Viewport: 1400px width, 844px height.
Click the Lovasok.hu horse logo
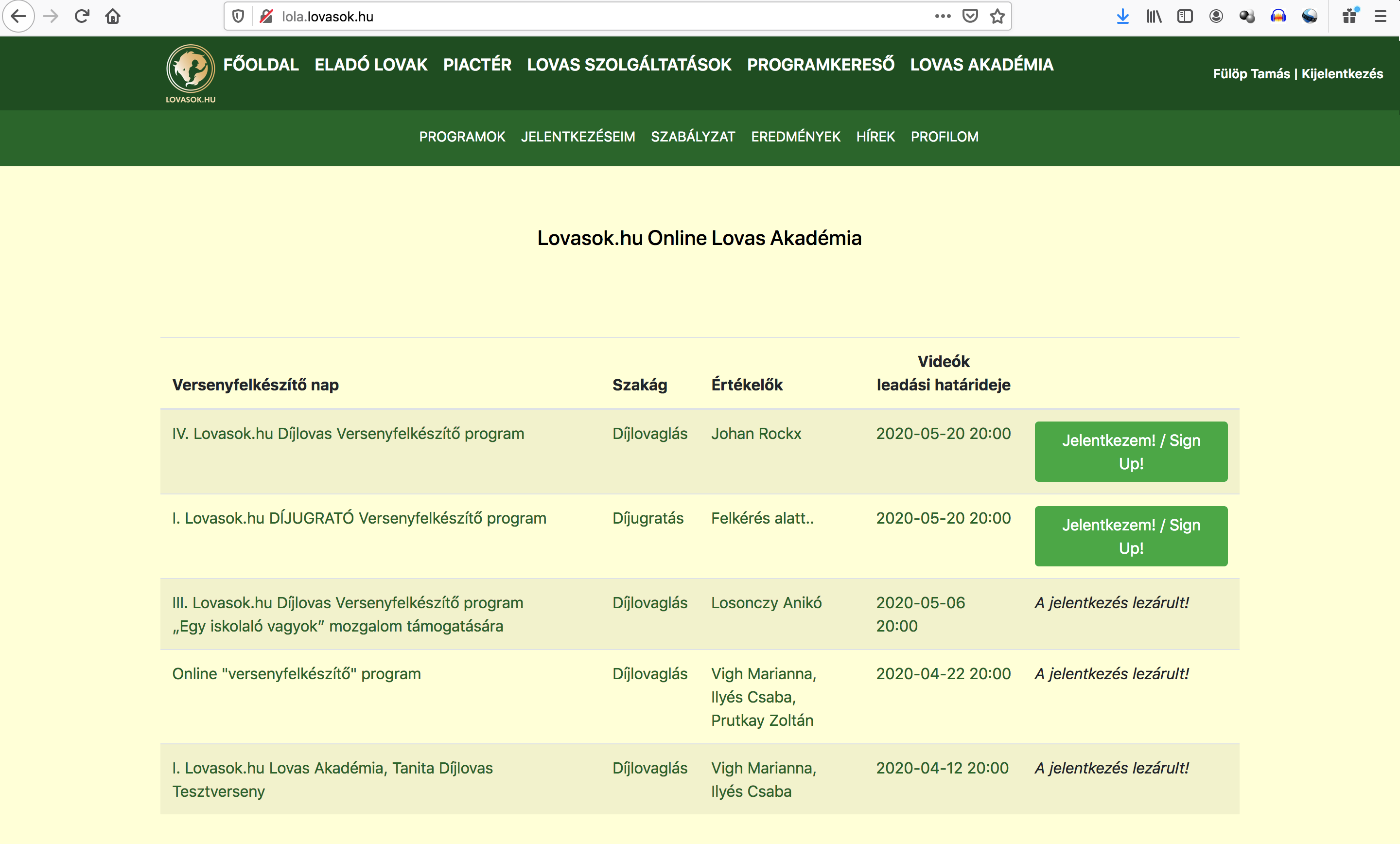[x=191, y=74]
